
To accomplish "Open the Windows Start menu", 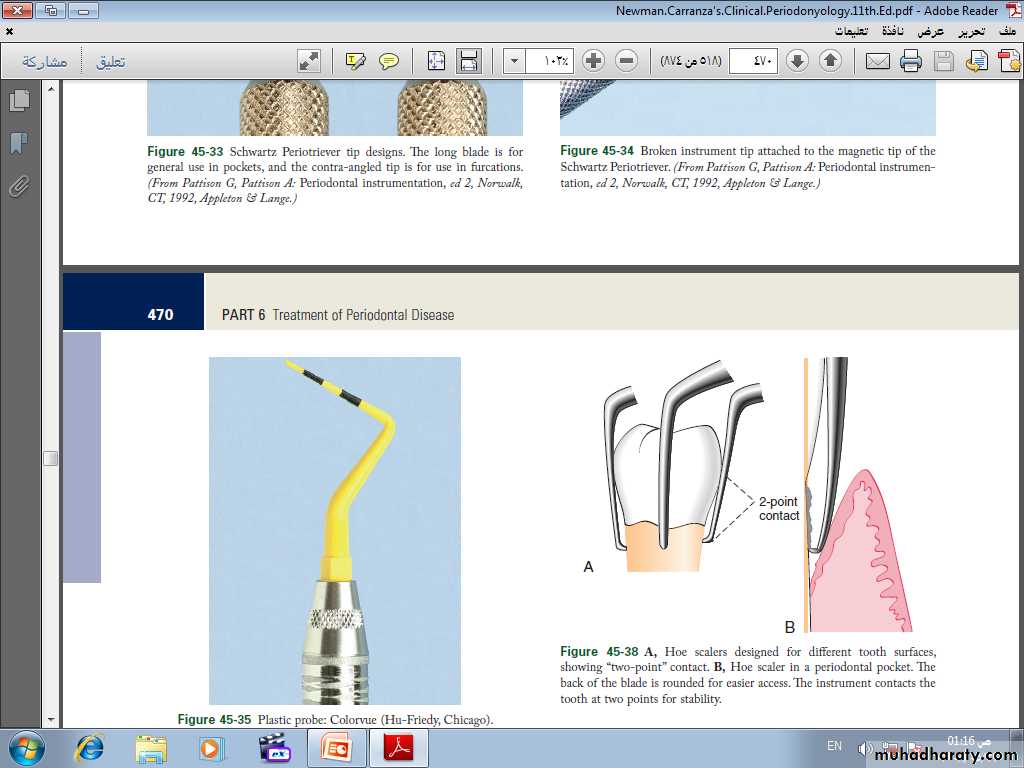I will coord(26,747).
